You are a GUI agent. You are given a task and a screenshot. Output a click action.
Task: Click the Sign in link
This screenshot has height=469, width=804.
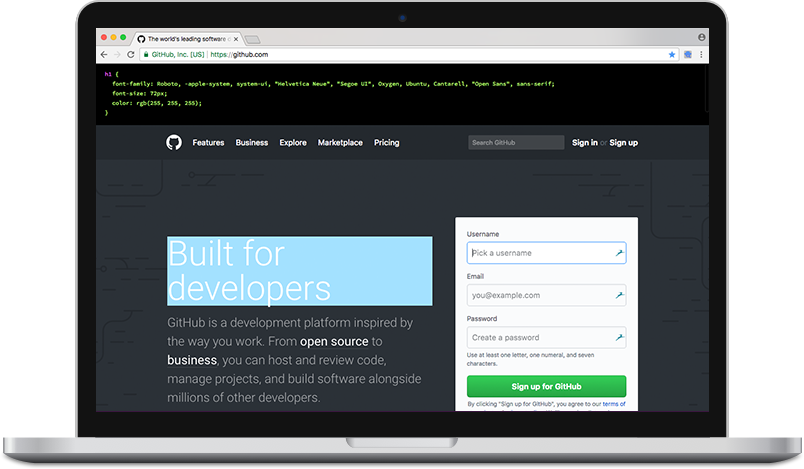[x=585, y=142]
